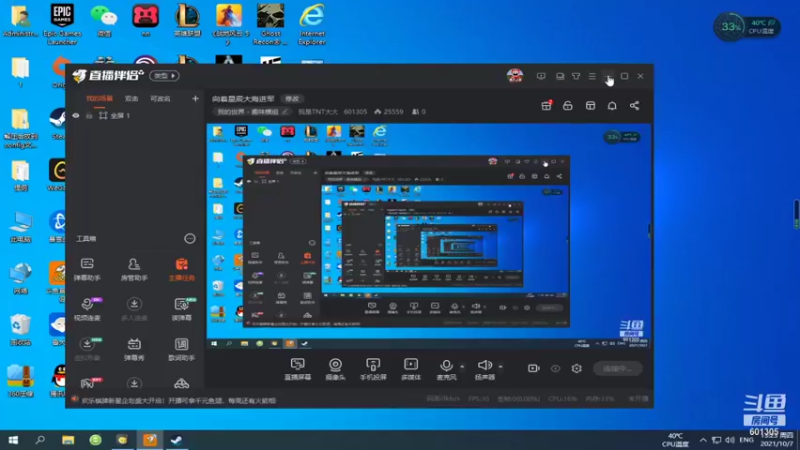Open the gift box icon with red badge

[546, 106]
